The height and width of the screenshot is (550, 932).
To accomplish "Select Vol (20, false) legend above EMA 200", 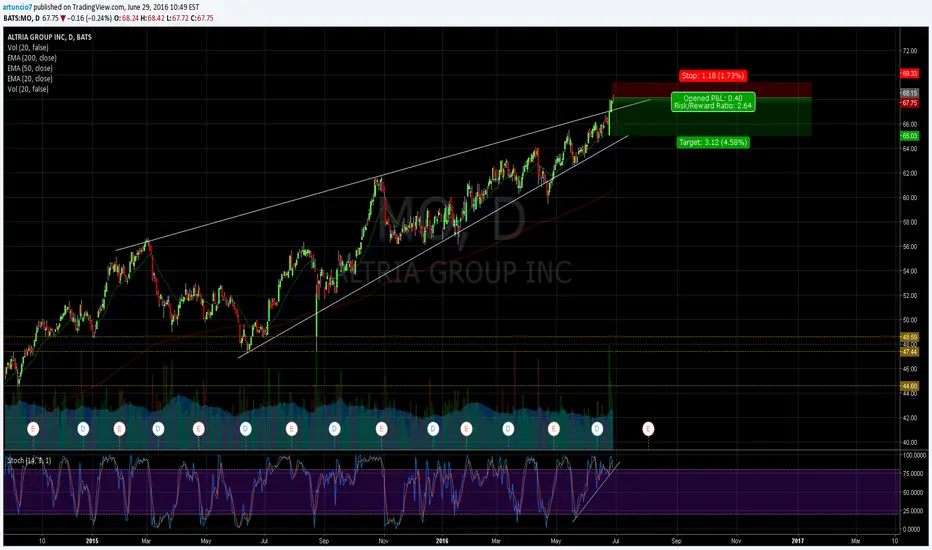I will tap(28, 48).
